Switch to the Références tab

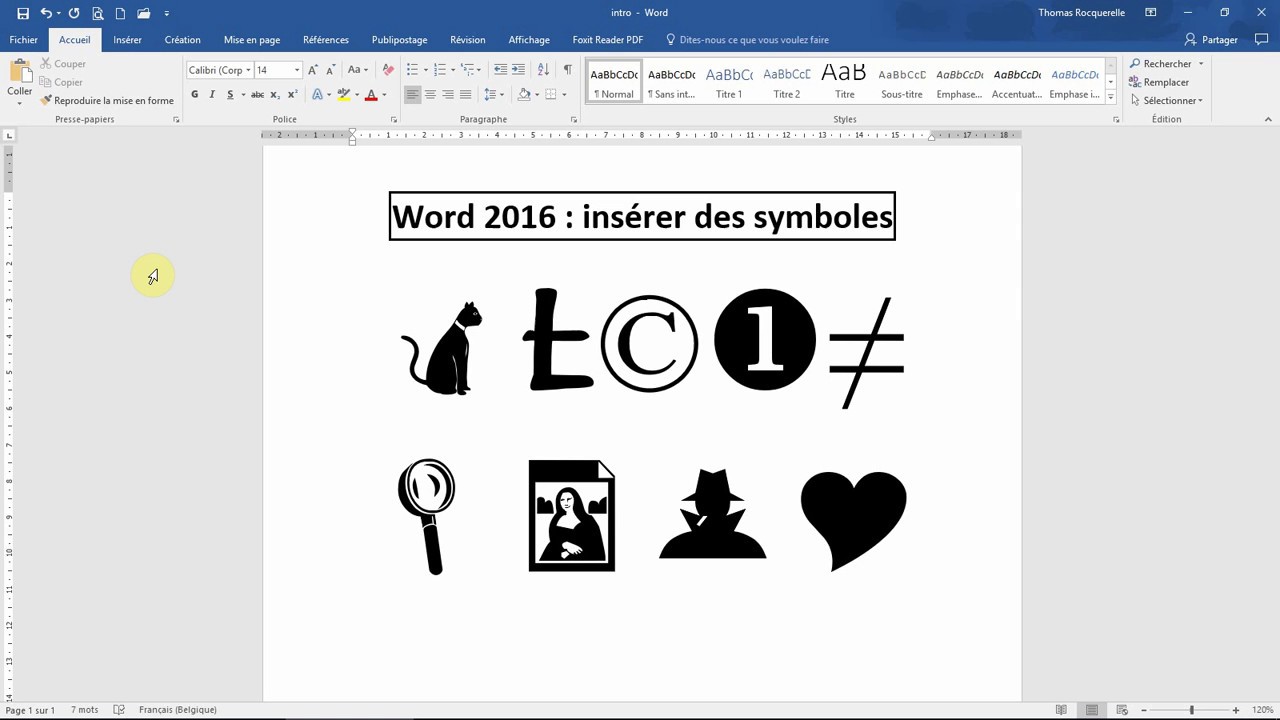tap(326, 40)
